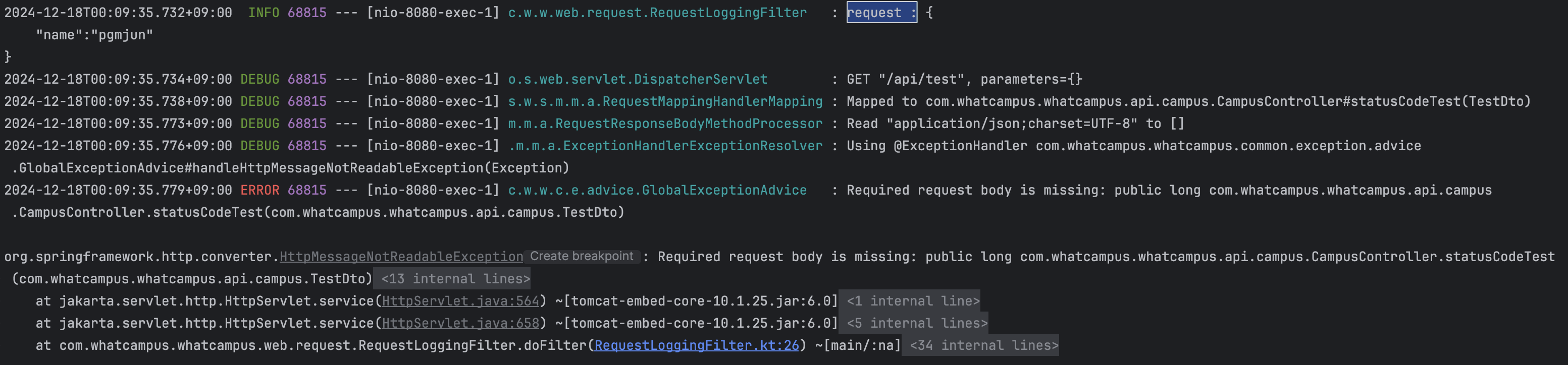
Task: Click the "Mapped to" CampusController#statusCodeTest message
Action: click(x=1188, y=102)
